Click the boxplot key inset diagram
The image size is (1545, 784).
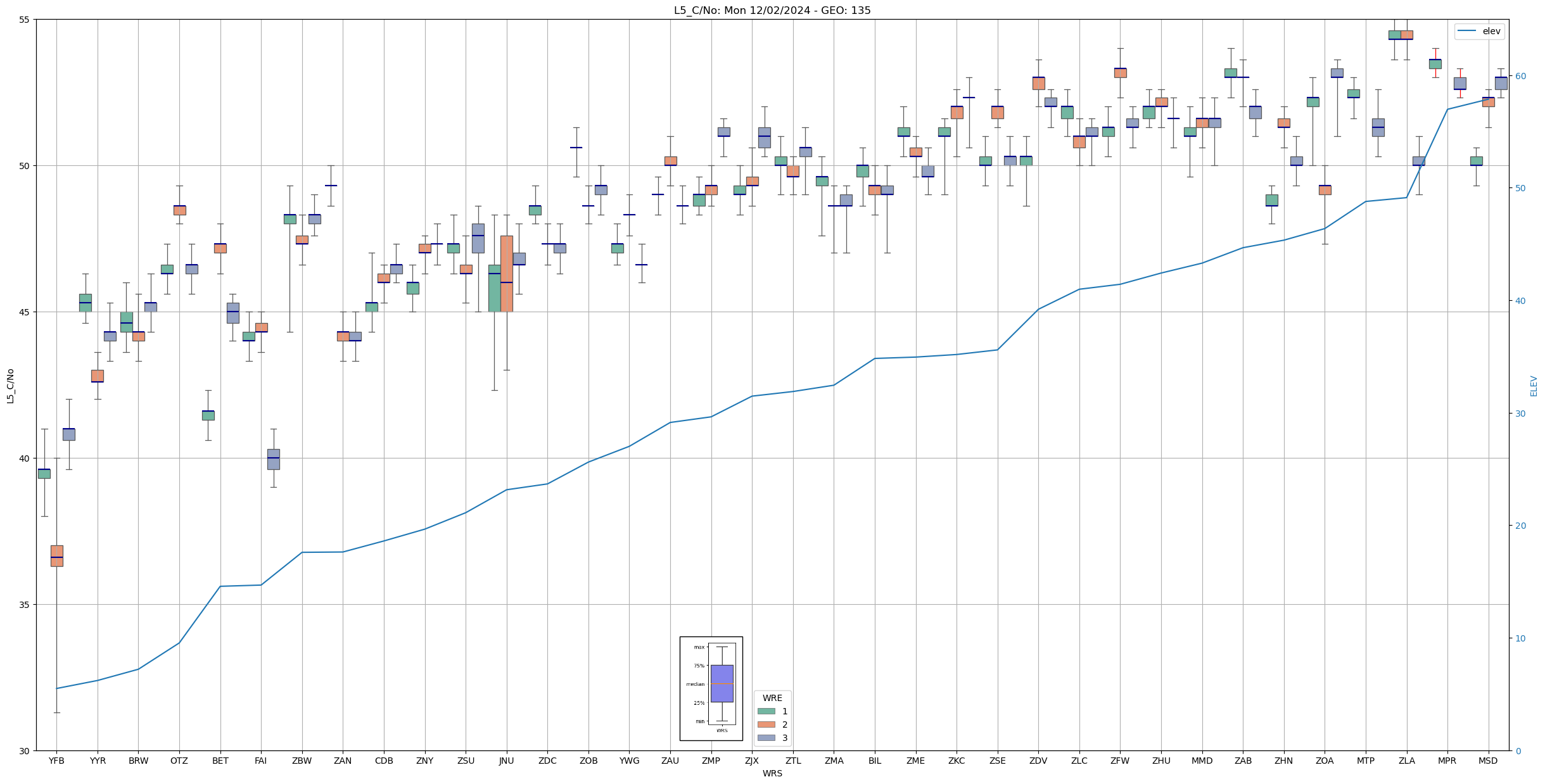click(711, 688)
